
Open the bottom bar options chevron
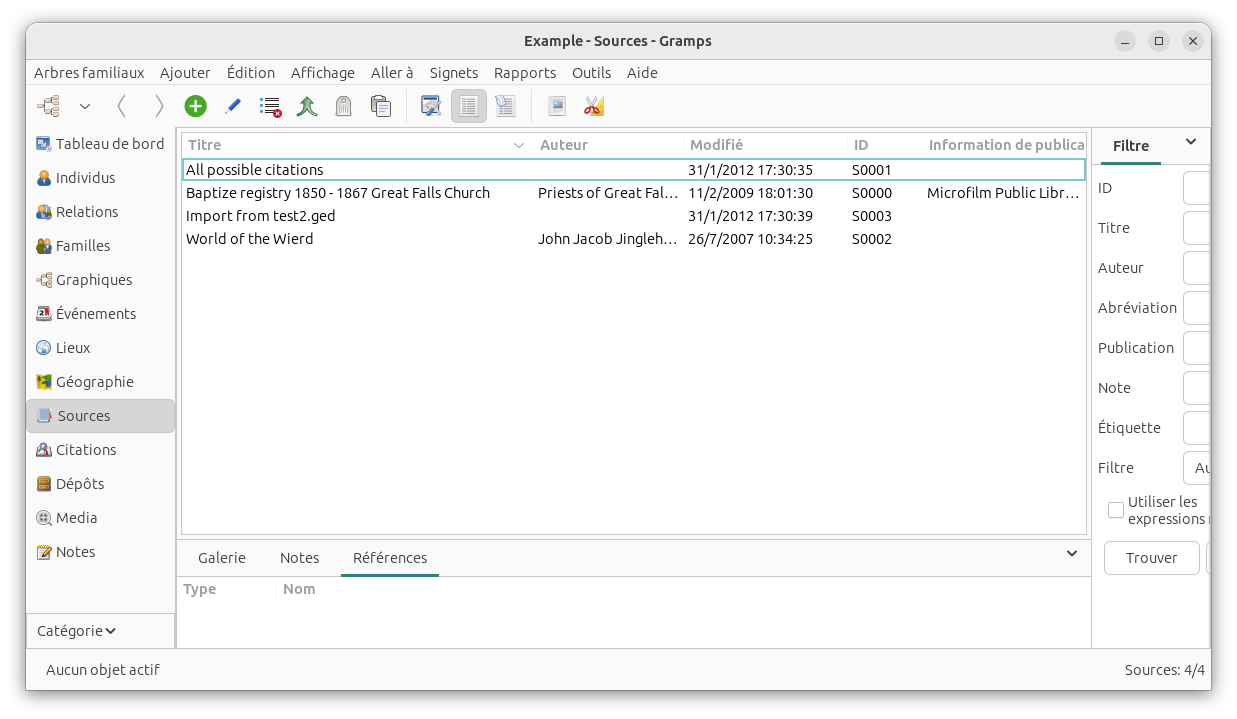coord(1072,553)
